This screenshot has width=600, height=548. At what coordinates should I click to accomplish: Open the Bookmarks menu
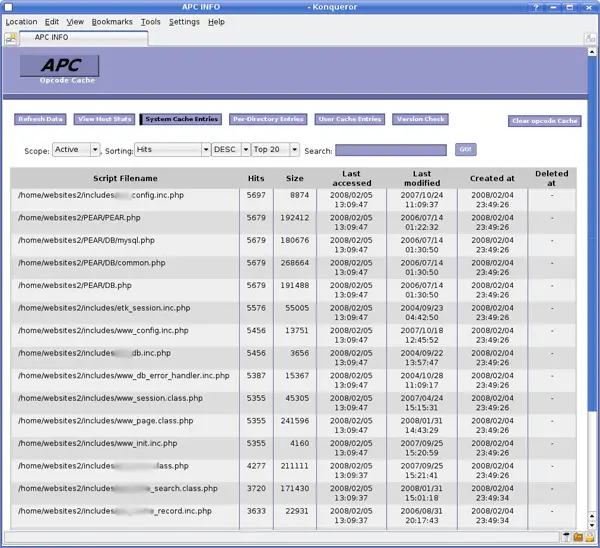pyautogui.click(x=112, y=22)
